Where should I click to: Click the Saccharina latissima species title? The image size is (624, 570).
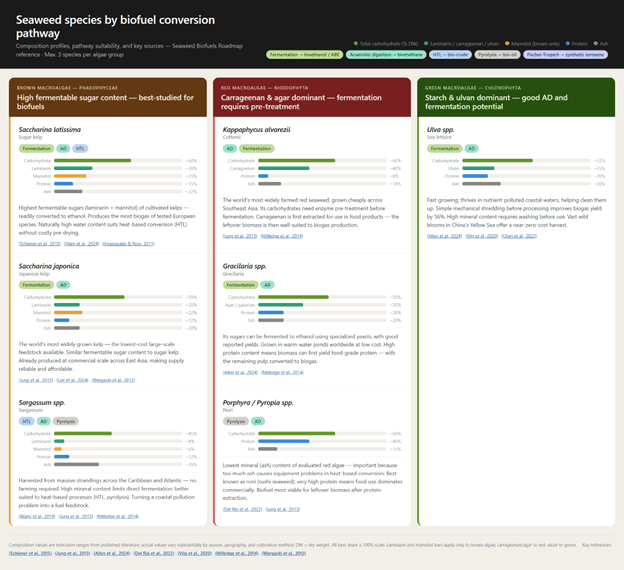pos(50,129)
